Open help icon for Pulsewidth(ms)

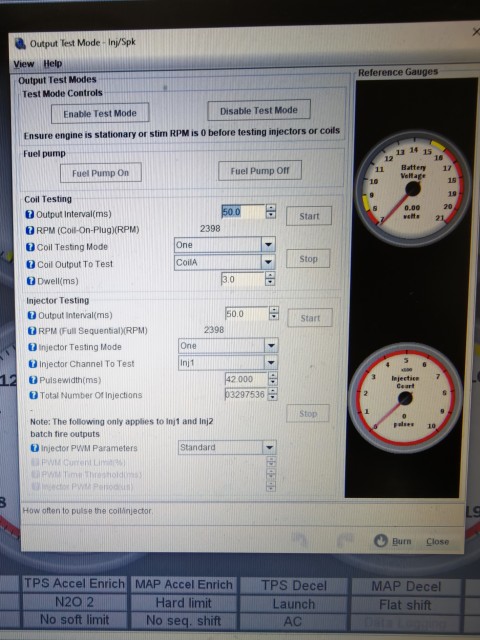33,380
